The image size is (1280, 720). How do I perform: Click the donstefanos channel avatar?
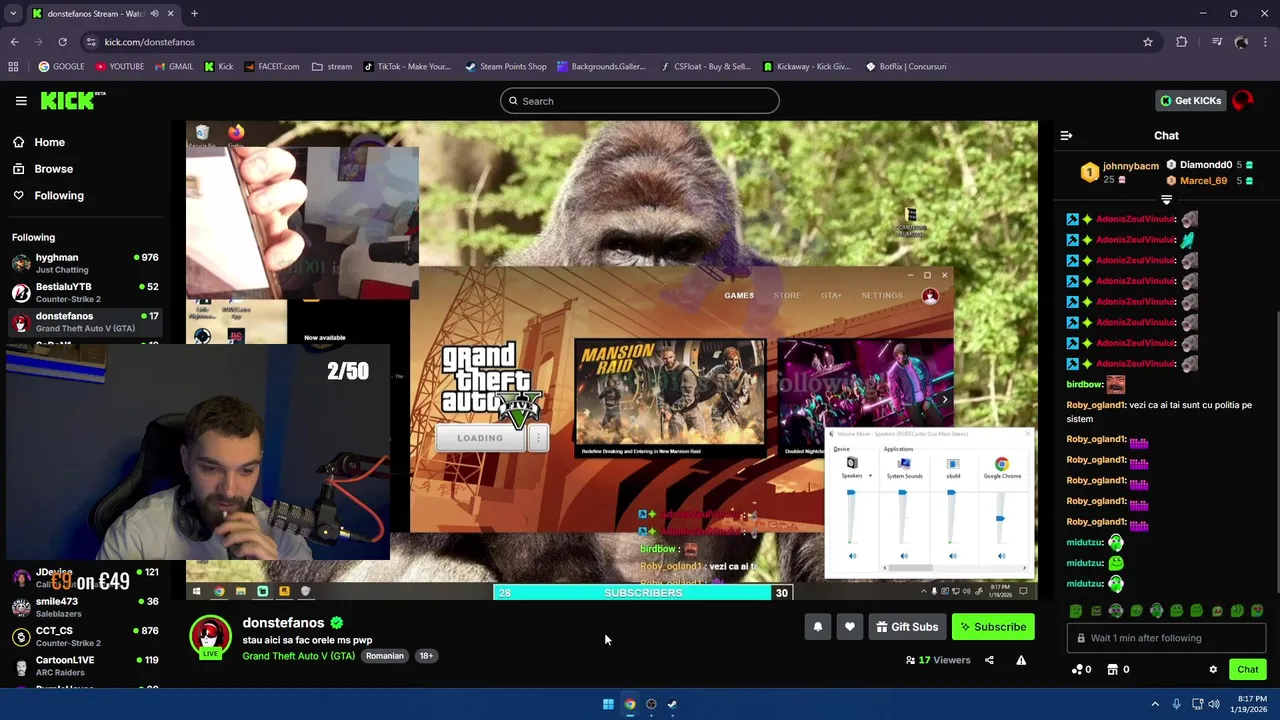coord(210,637)
